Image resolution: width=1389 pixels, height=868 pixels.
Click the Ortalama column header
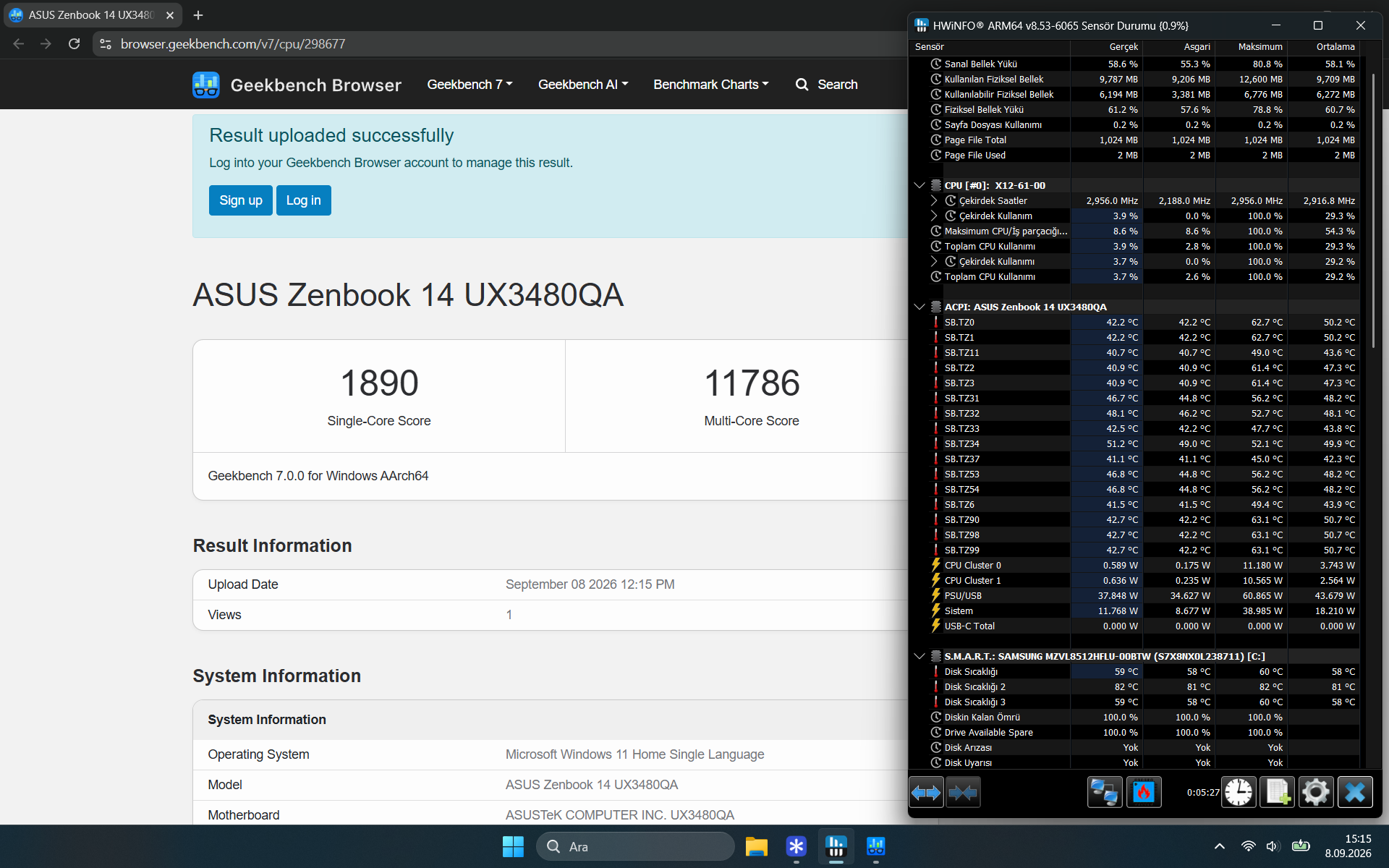(x=1324, y=47)
